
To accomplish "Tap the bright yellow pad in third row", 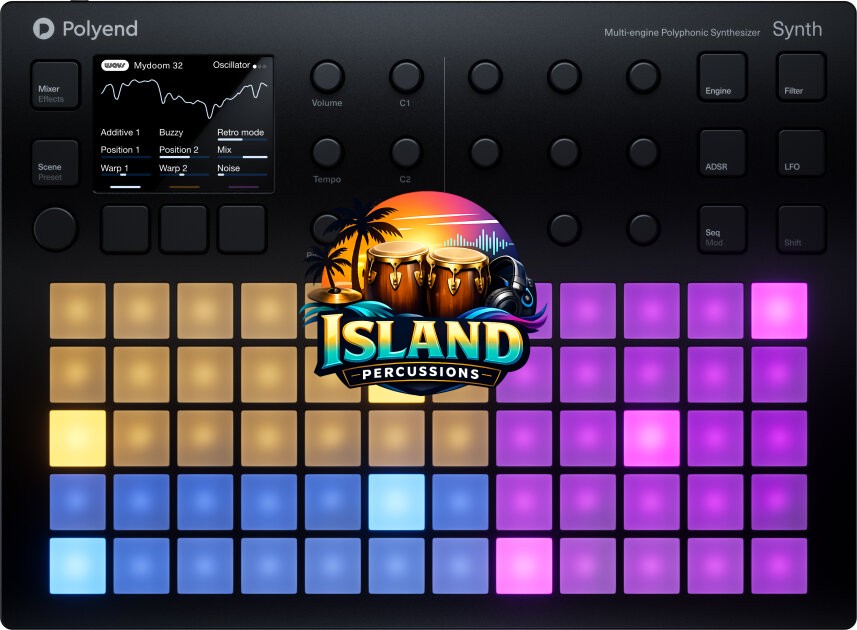I will [78, 438].
